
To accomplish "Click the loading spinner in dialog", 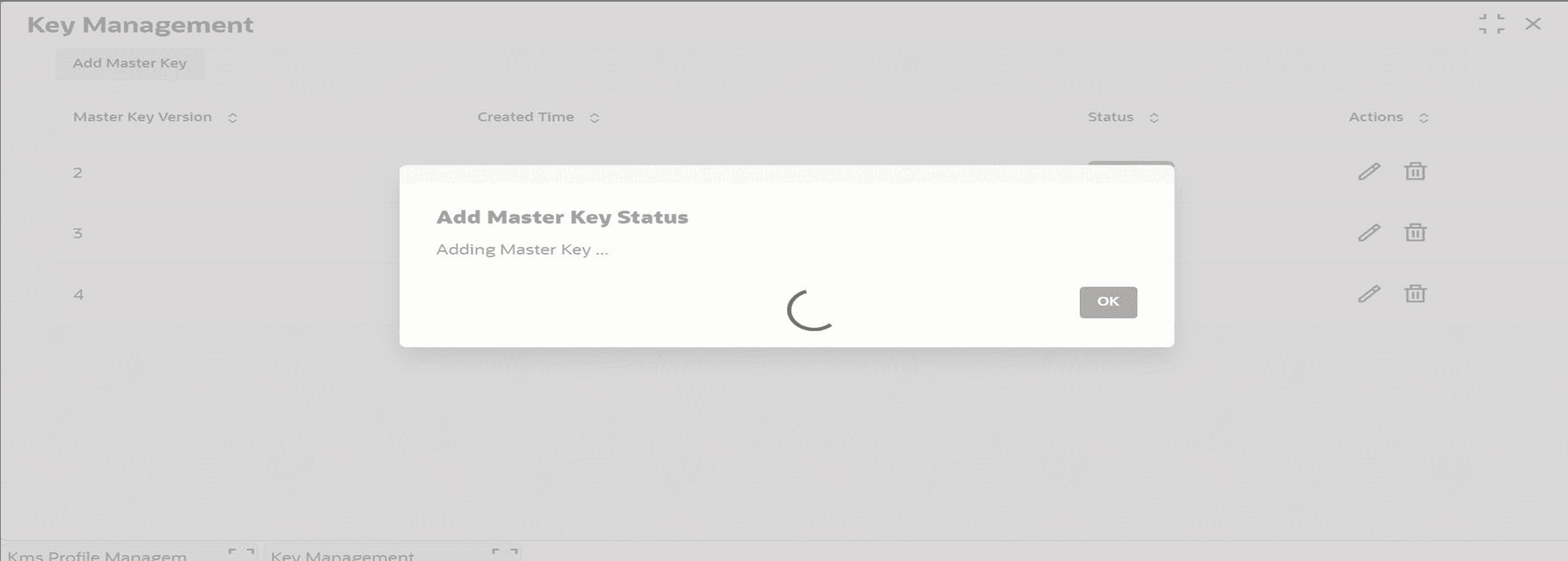I will click(810, 310).
